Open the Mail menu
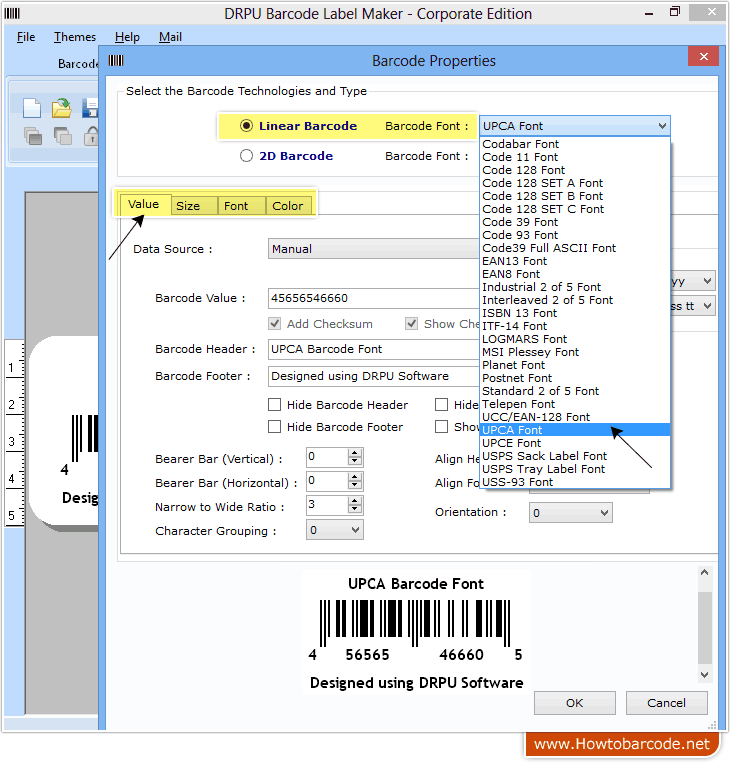Viewport: 730px width, 763px height. pos(170,37)
